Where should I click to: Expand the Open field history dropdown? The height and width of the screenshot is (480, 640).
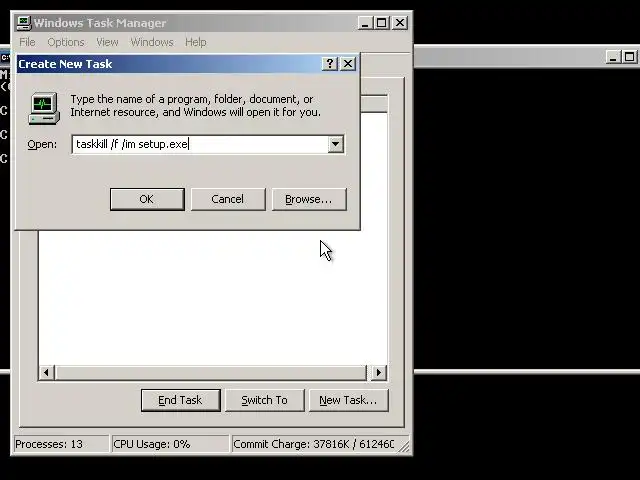pyautogui.click(x=336, y=144)
